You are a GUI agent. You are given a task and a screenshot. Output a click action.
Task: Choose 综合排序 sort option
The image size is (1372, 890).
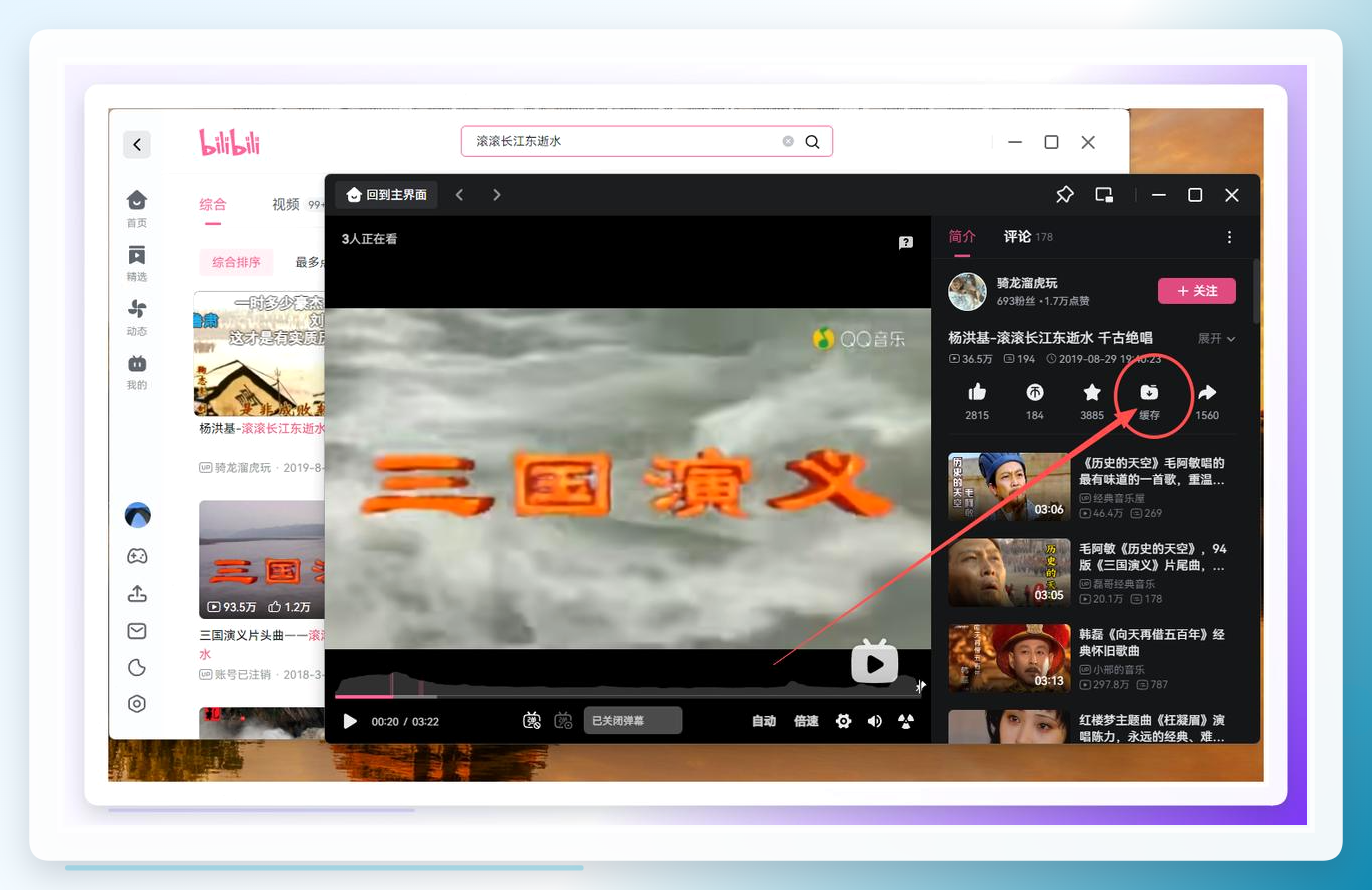pyautogui.click(x=236, y=262)
